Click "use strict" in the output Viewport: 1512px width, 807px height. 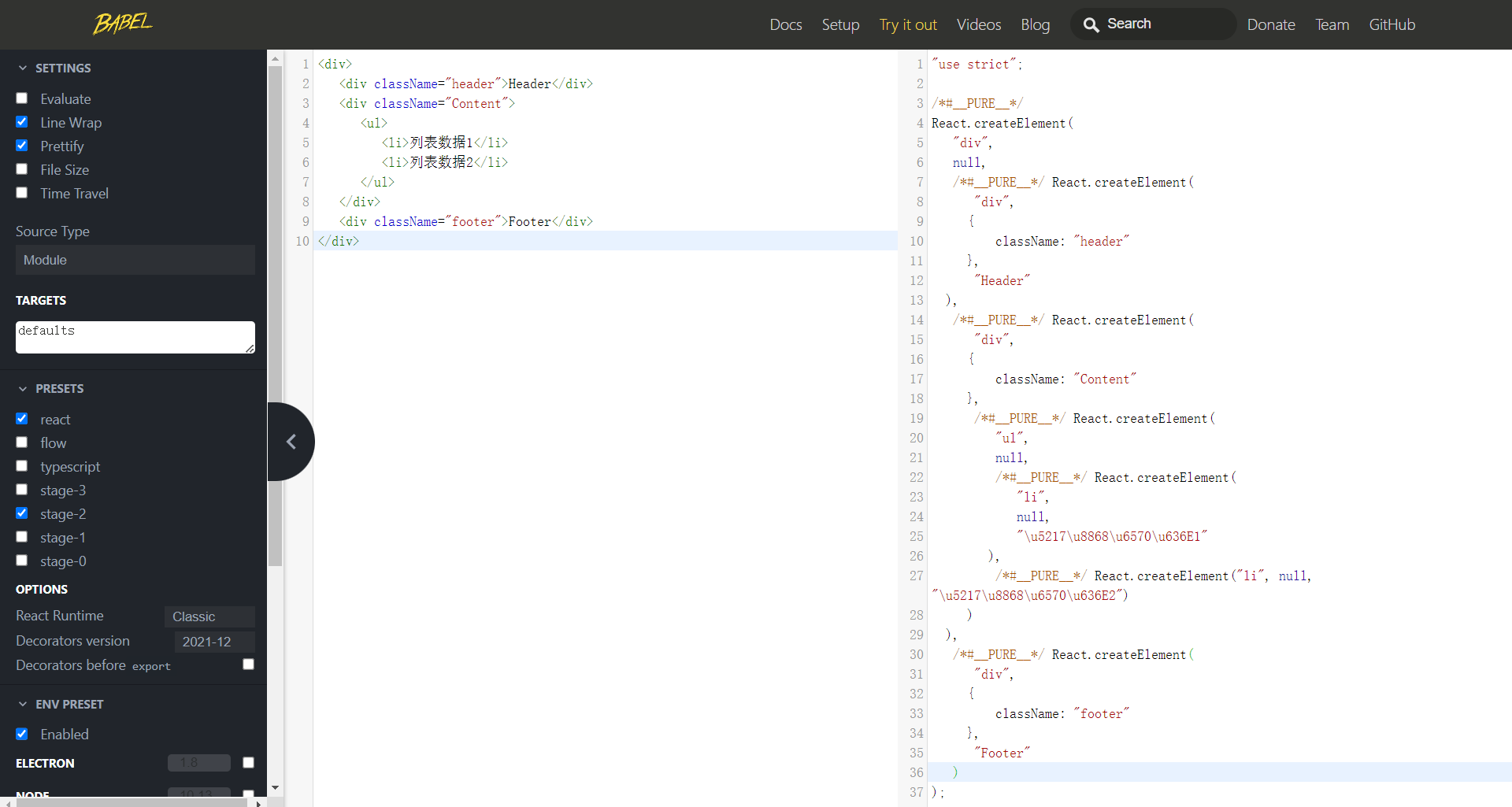976,64
